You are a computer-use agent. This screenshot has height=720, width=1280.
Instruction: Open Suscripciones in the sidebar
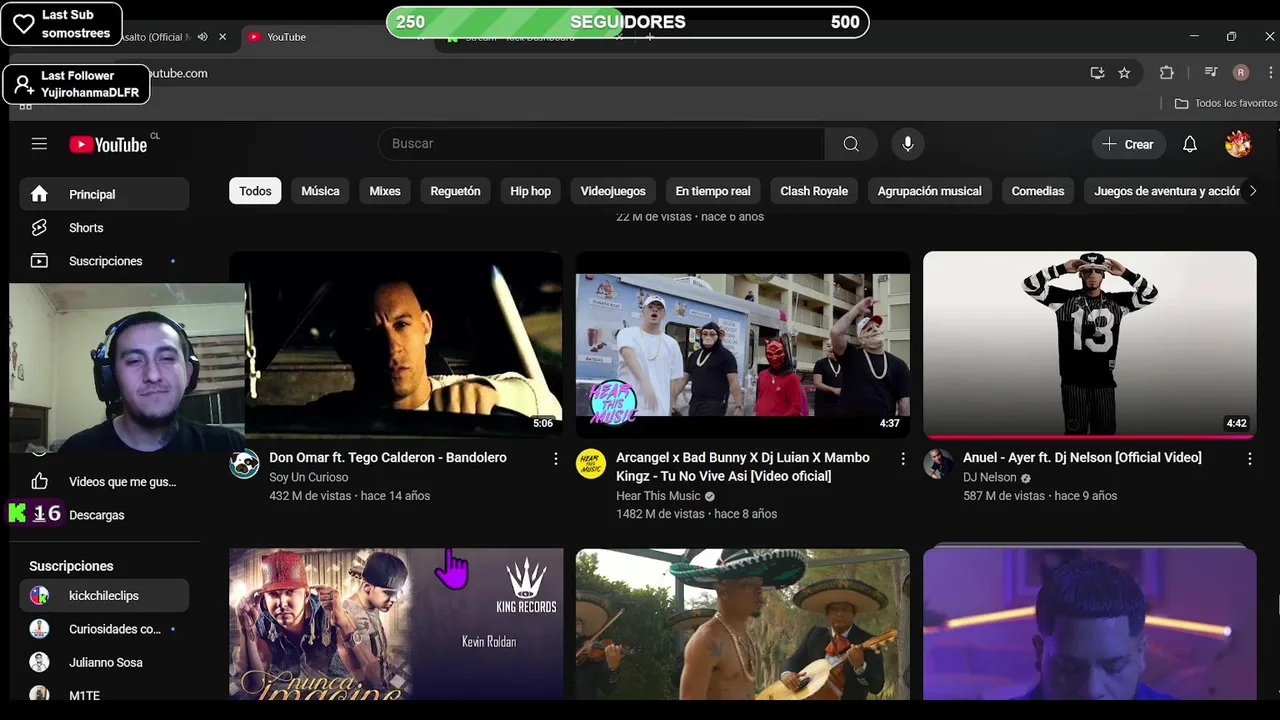[x=104, y=261]
